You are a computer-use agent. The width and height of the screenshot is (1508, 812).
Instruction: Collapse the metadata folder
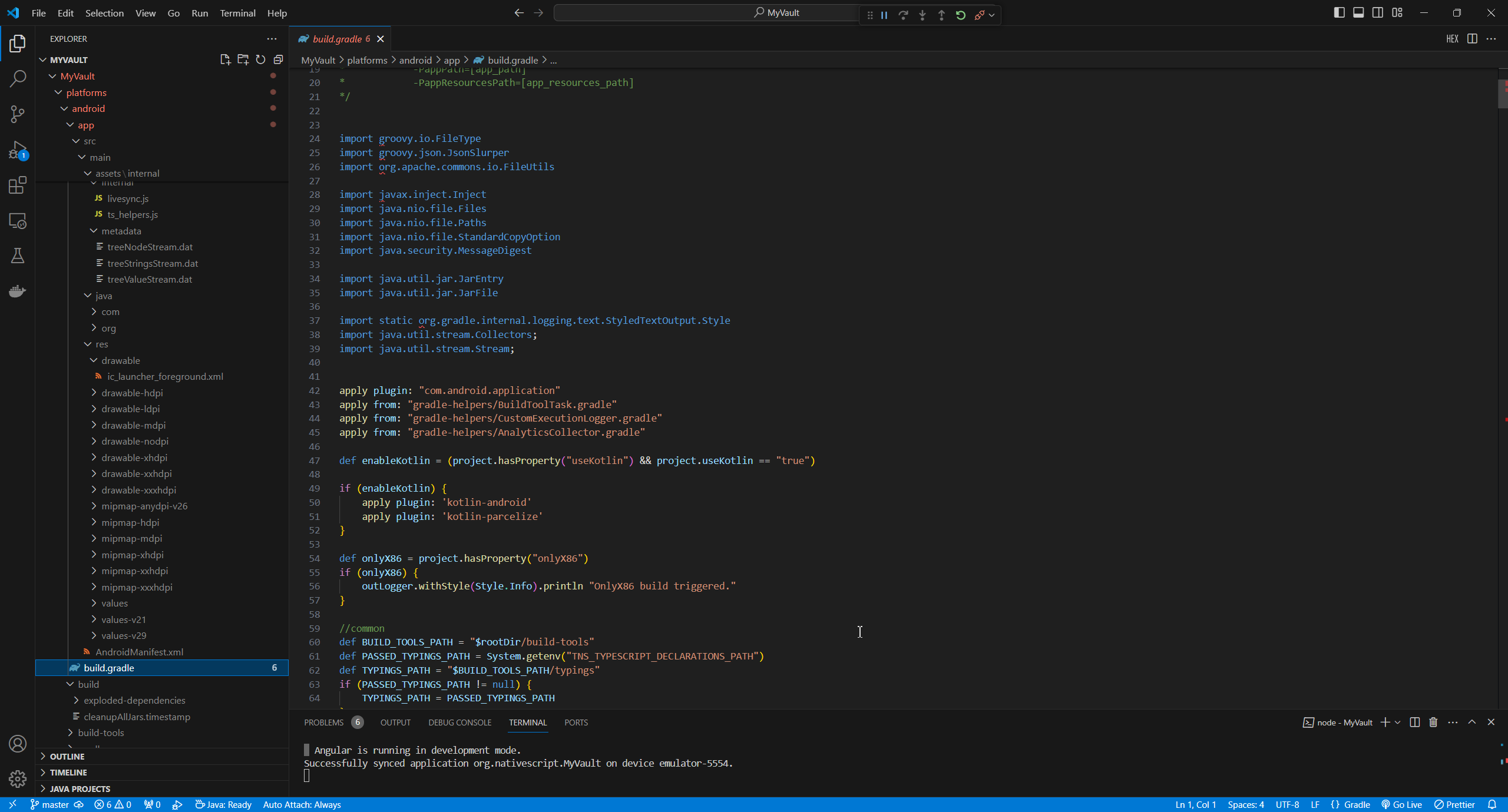(x=121, y=231)
